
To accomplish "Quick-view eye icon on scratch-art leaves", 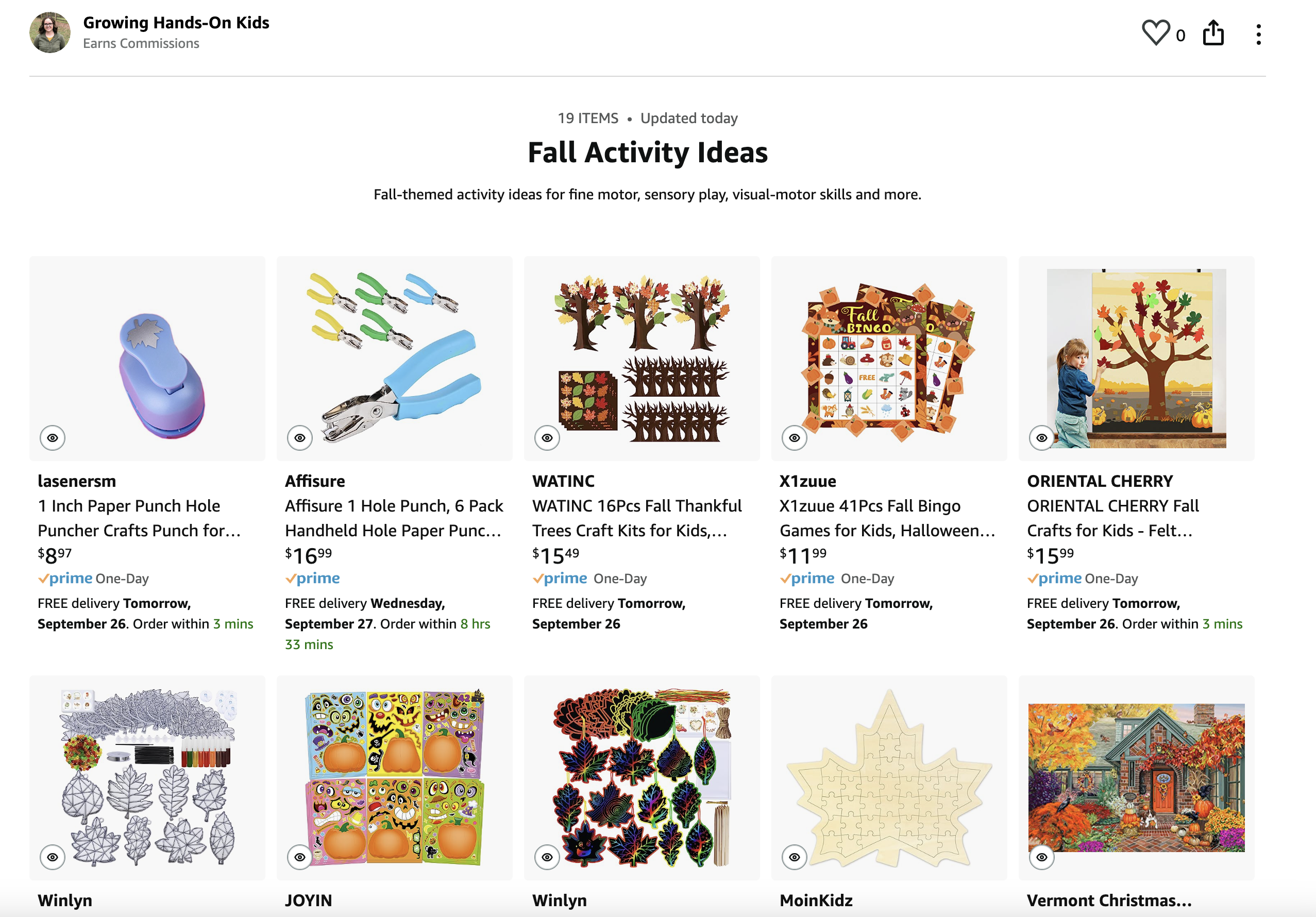I will click(x=547, y=857).
